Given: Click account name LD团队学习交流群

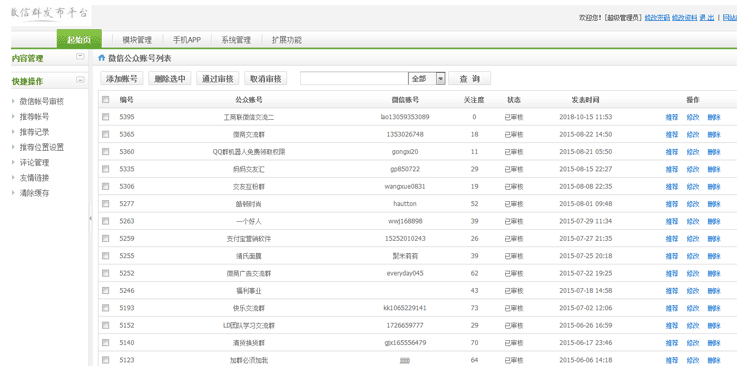Looking at the screenshot, I should tap(249, 326).
